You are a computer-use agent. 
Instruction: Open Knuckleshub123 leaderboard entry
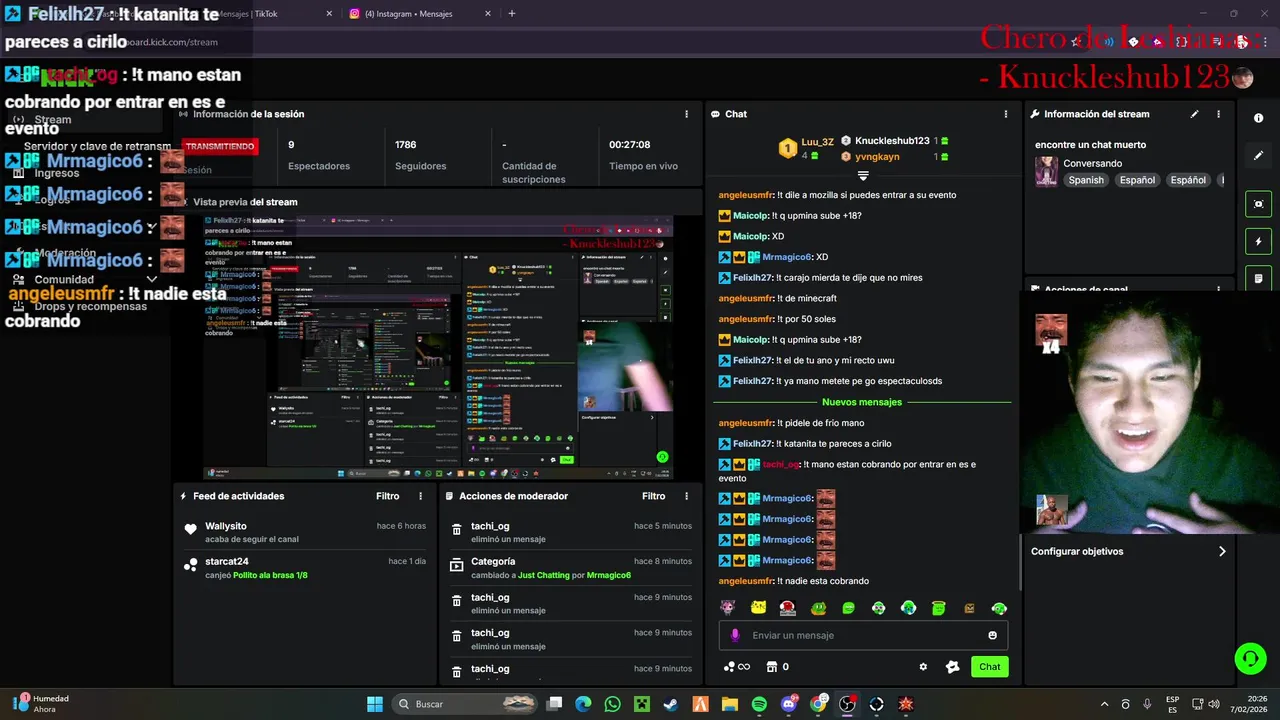click(x=895, y=141)
